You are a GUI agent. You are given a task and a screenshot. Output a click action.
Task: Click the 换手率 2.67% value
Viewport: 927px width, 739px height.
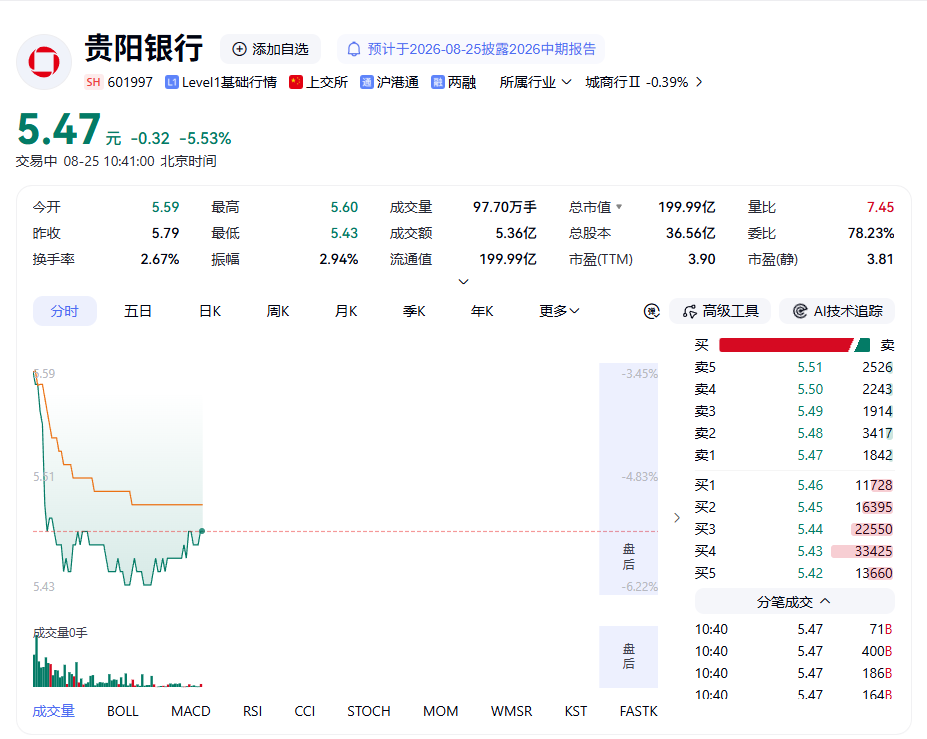point(160,260)
